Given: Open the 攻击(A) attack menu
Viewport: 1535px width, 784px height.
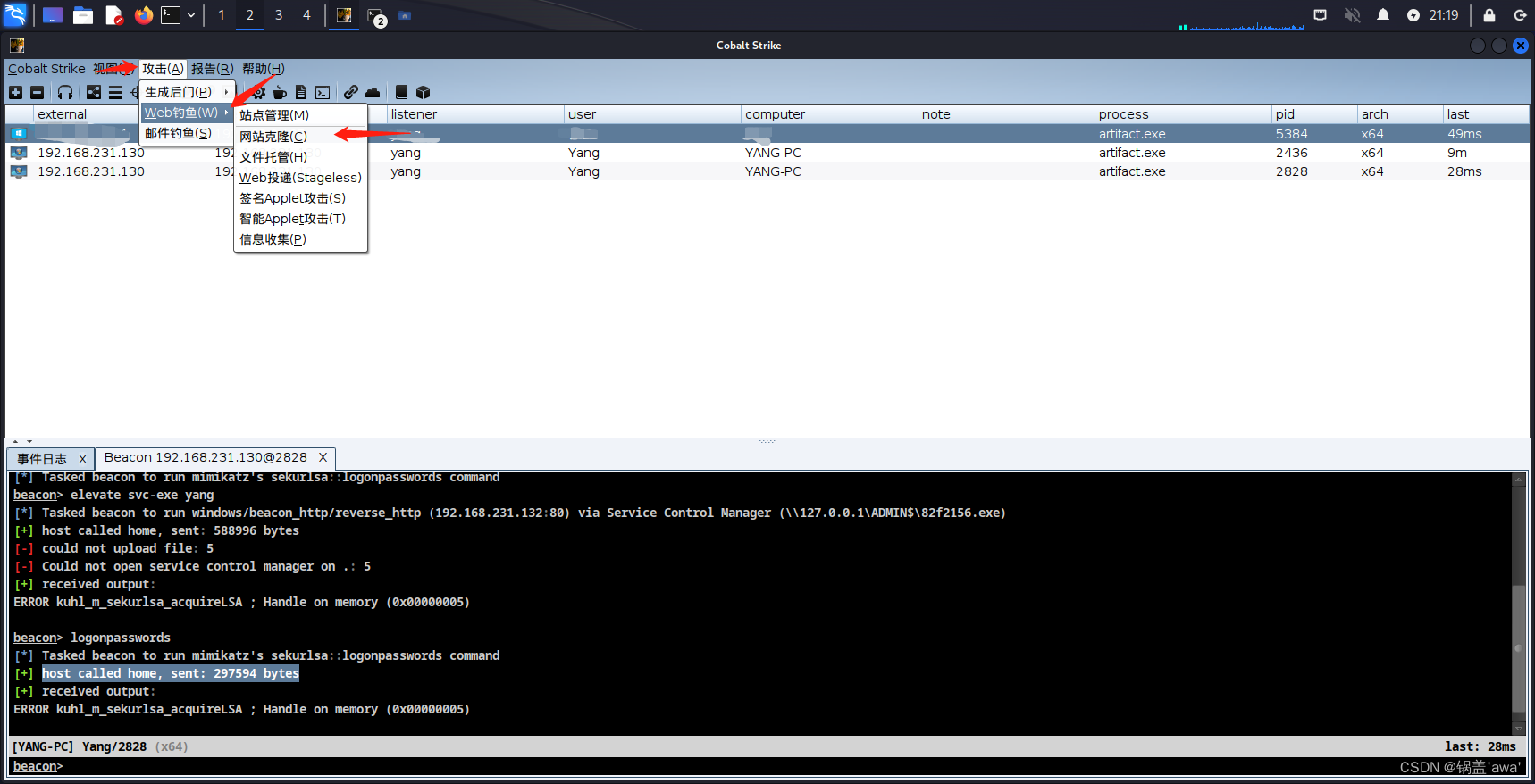Looking at the screenshot, I should pyautogui.click(x=163, y=69).
